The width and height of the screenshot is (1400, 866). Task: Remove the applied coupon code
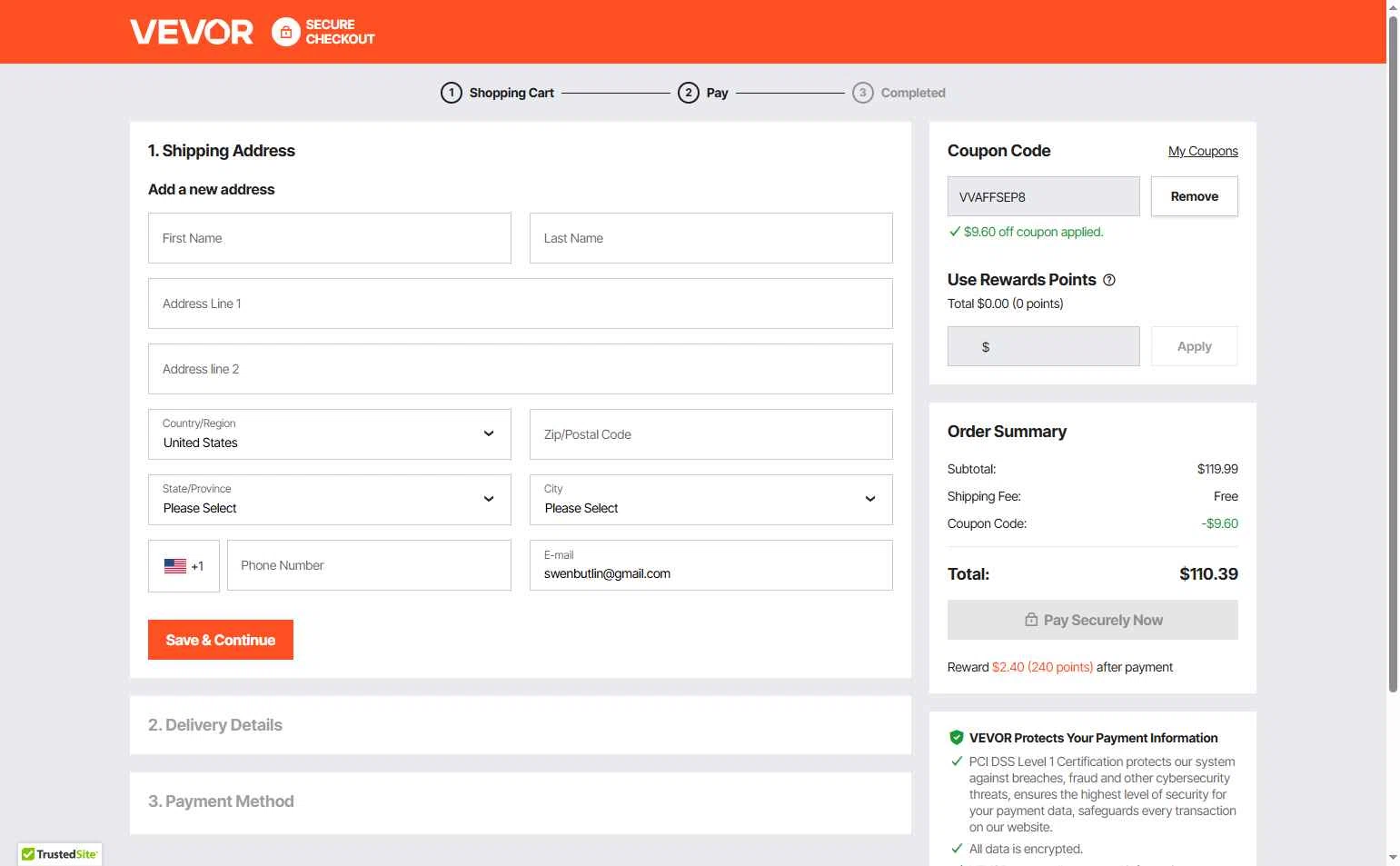1195,196
